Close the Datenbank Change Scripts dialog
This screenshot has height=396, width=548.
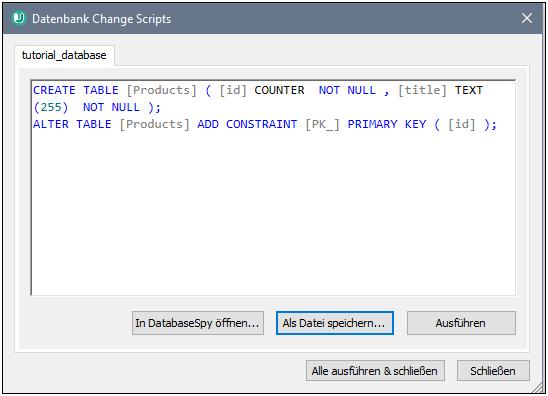click(527, 18)
